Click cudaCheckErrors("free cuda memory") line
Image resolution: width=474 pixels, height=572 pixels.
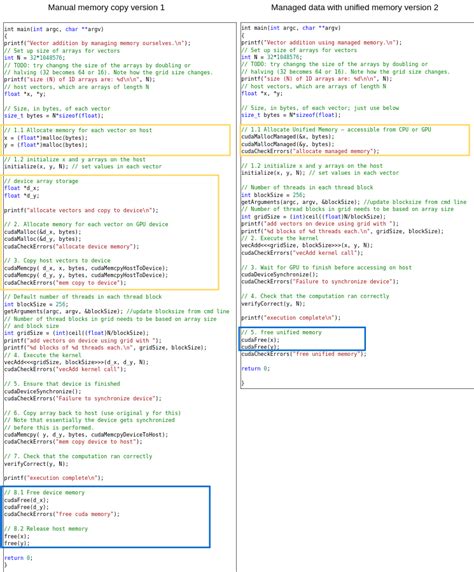coord(62,514)
